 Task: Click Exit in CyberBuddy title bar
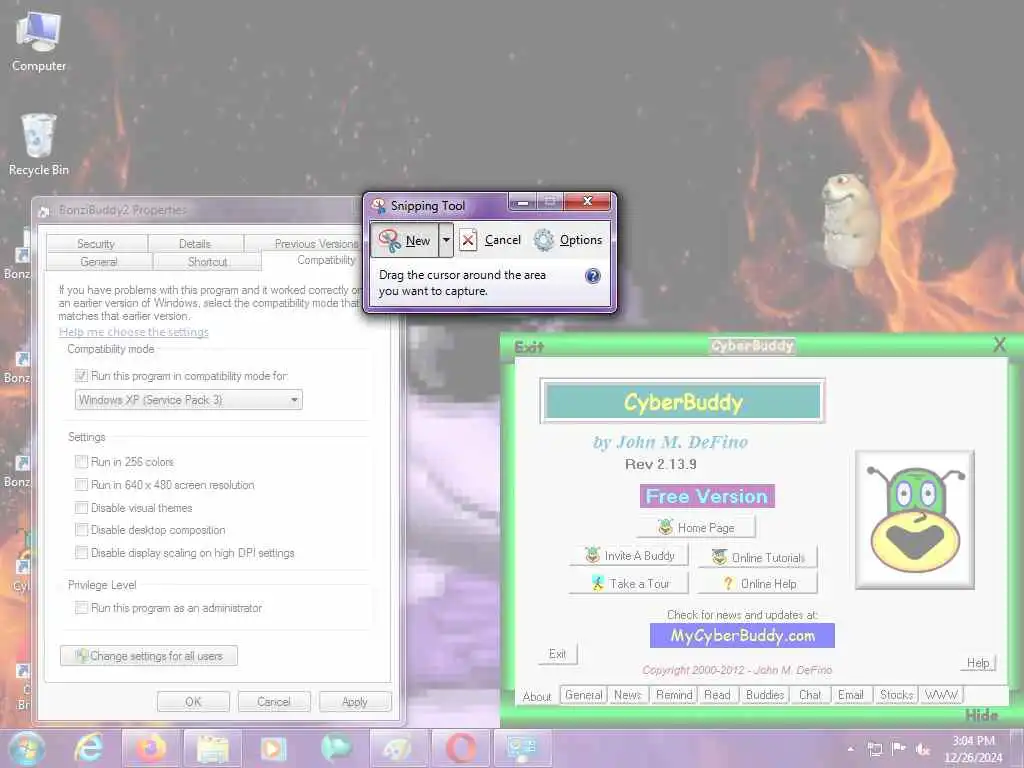(528, 347)
